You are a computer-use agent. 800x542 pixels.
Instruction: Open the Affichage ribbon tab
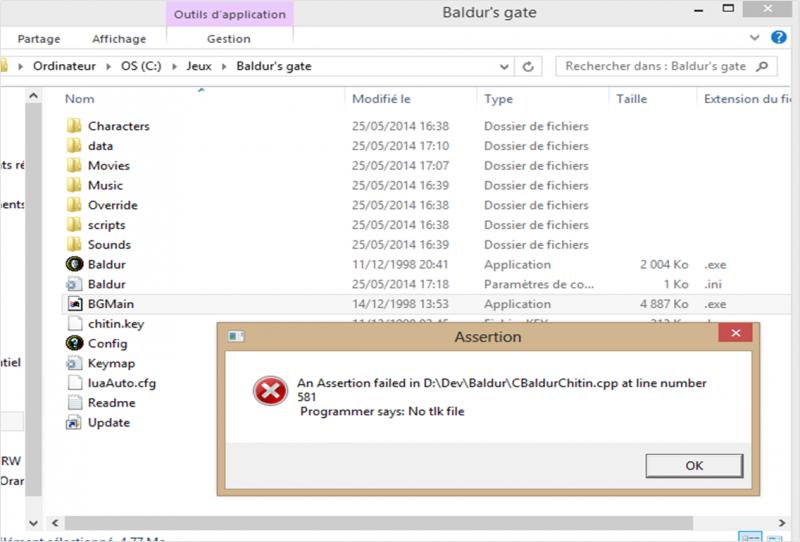119,39
